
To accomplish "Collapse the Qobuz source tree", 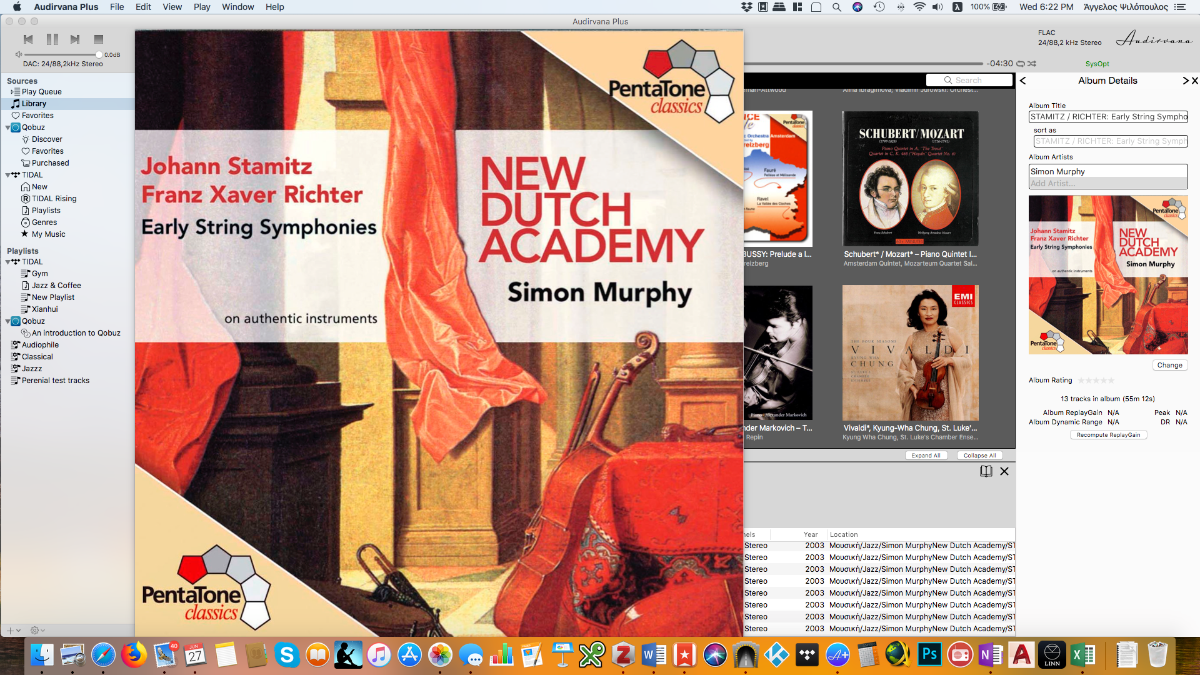I will [7, 128].
